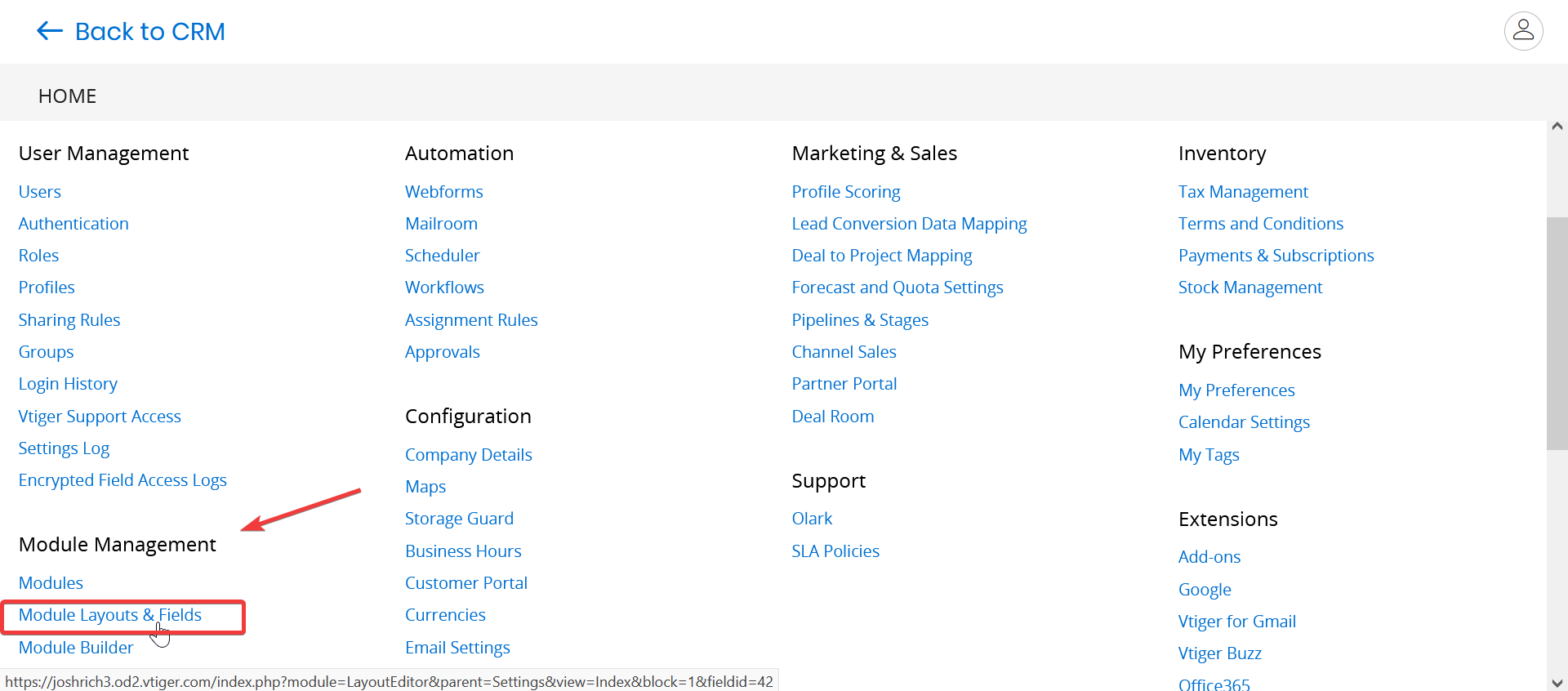Click the user profile avatar icon
This screenshot has height=691, width=1568.
1524,31
